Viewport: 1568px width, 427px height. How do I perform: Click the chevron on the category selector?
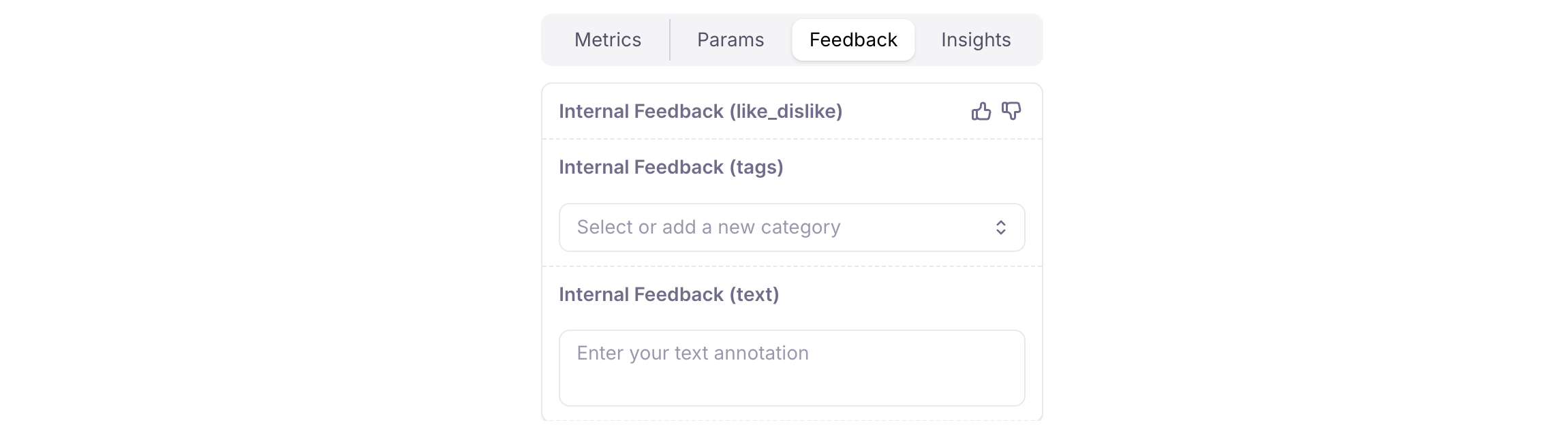coord(1001,227)
